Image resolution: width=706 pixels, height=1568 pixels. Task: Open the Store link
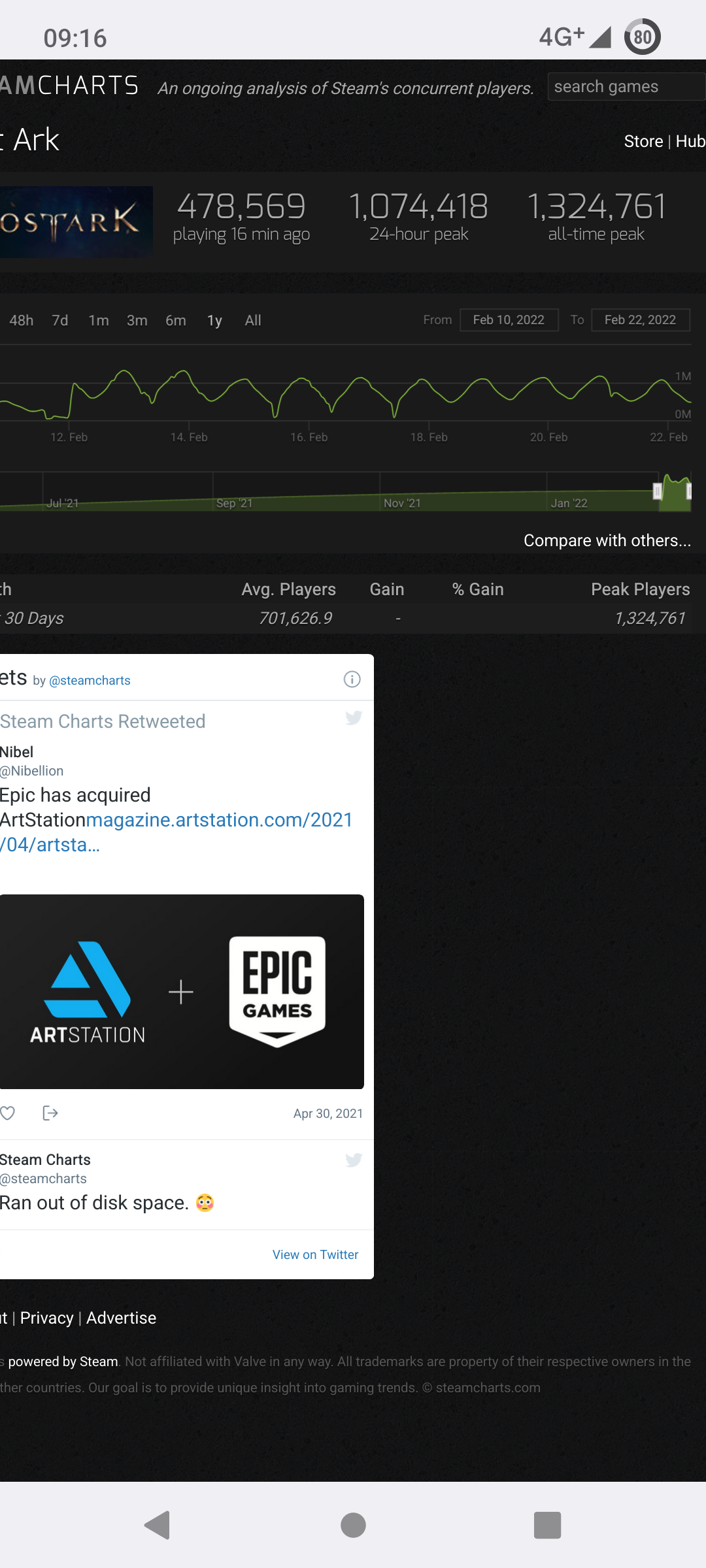click(x=643, y=141)
